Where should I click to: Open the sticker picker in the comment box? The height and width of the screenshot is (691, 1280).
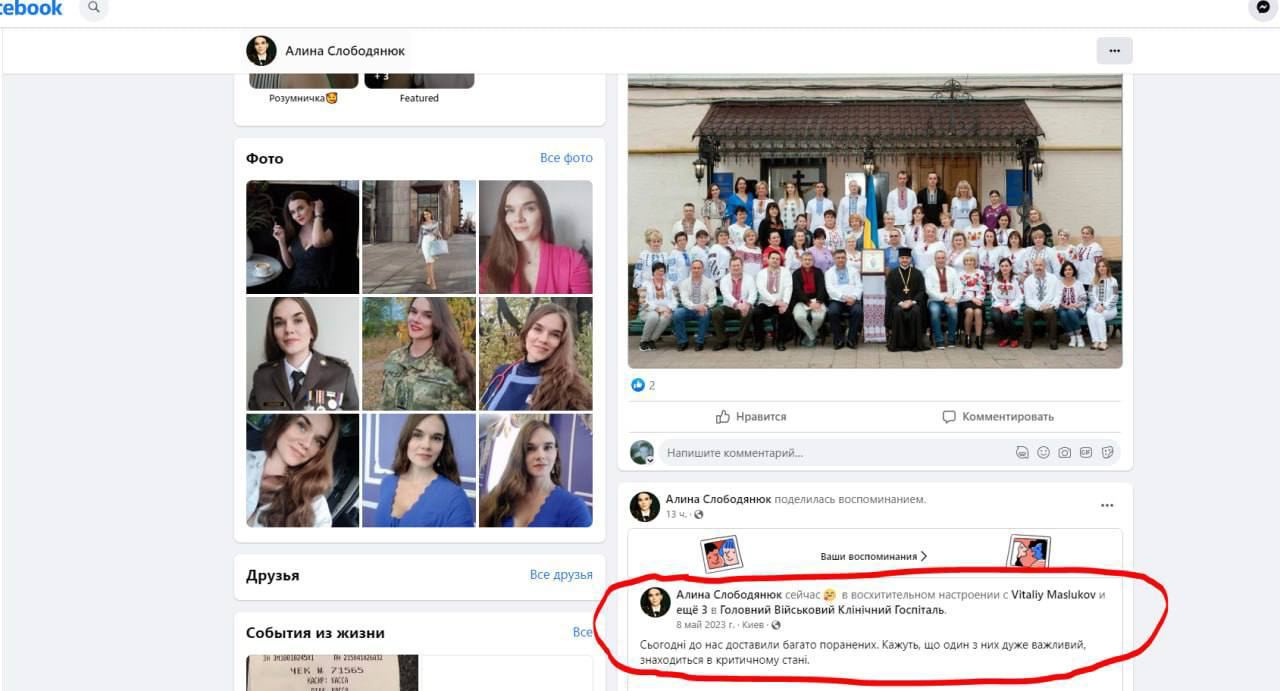1107,452
